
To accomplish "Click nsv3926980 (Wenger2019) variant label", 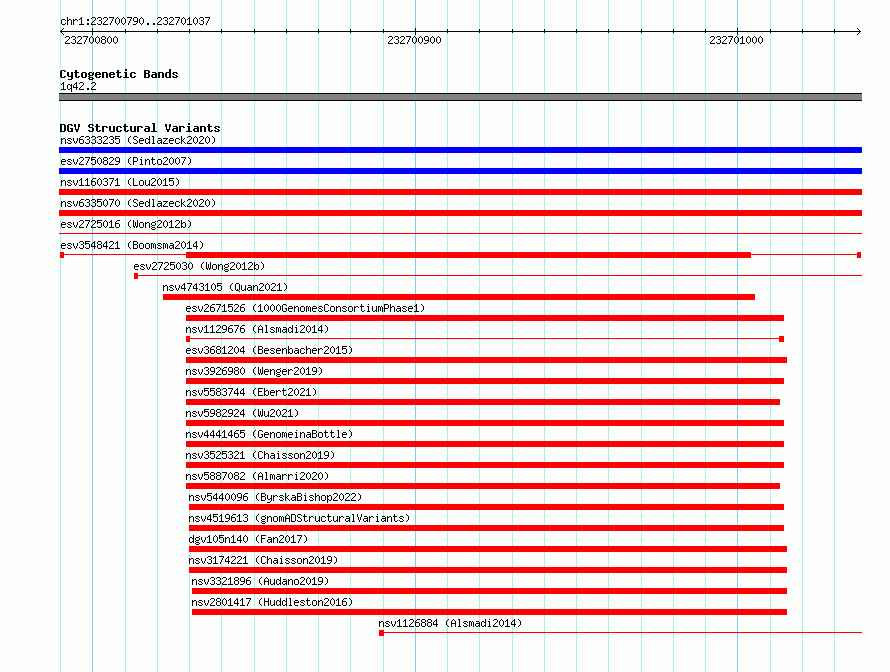I will click(x=254, y=371).
